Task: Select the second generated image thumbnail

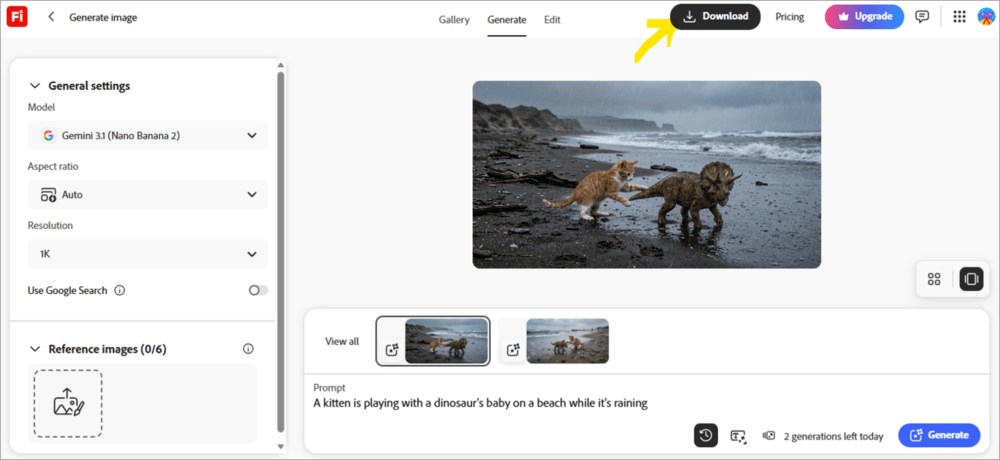Action: point(568,341)
